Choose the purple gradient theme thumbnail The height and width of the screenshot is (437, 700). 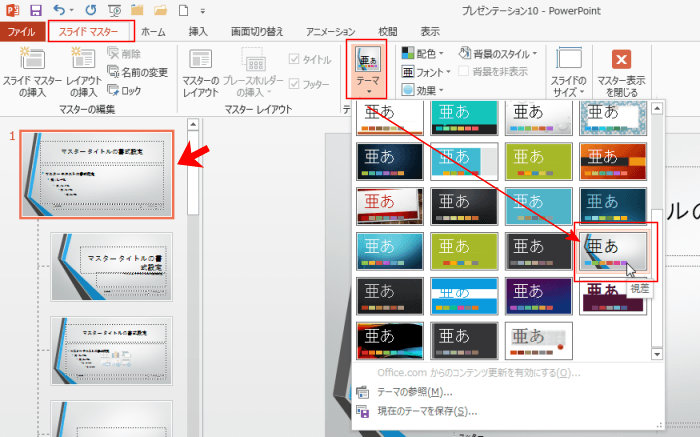[x=538, y=296]
